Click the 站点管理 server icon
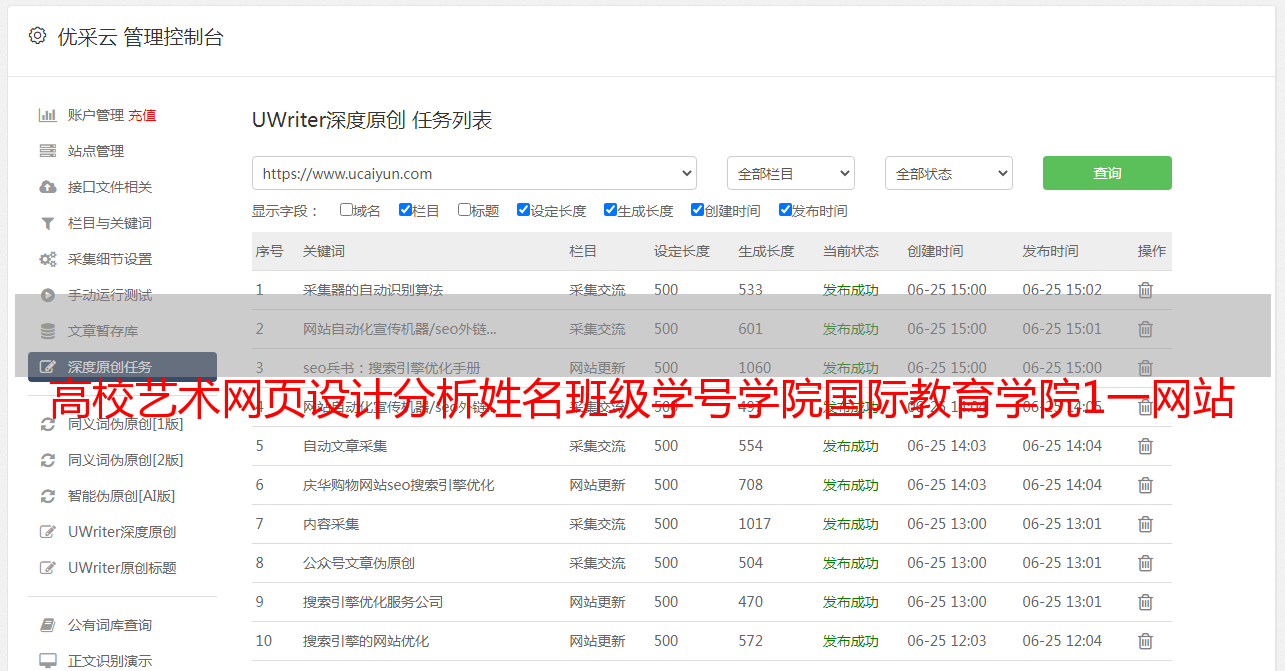The height and width of the screenshot is (671, 1285). (47, 151)
